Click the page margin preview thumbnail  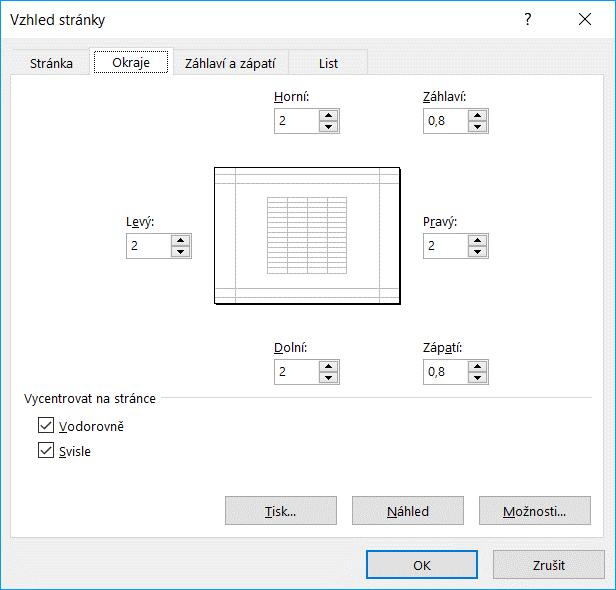click(307, 236)
